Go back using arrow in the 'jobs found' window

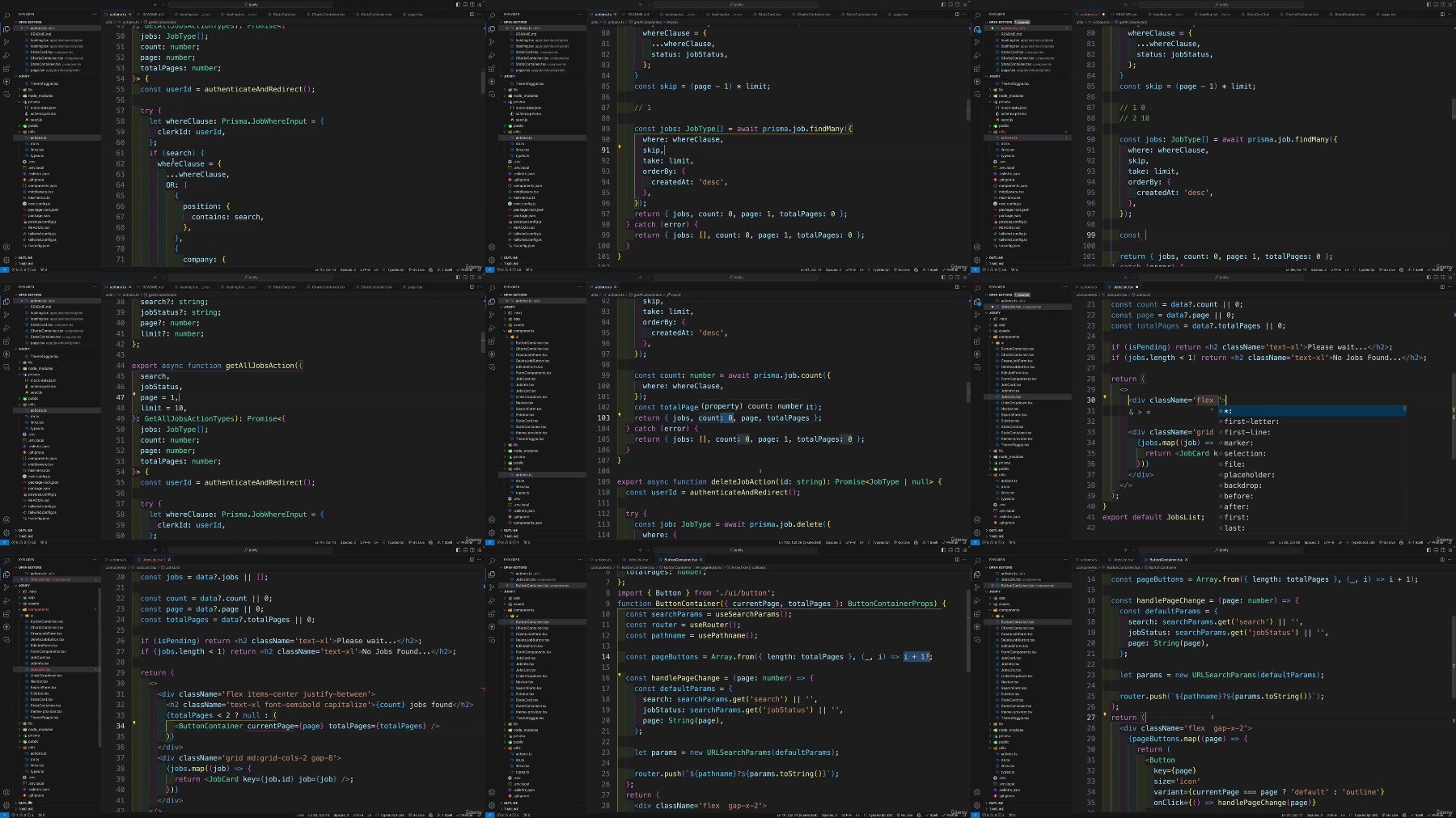[x=155, y=550]
